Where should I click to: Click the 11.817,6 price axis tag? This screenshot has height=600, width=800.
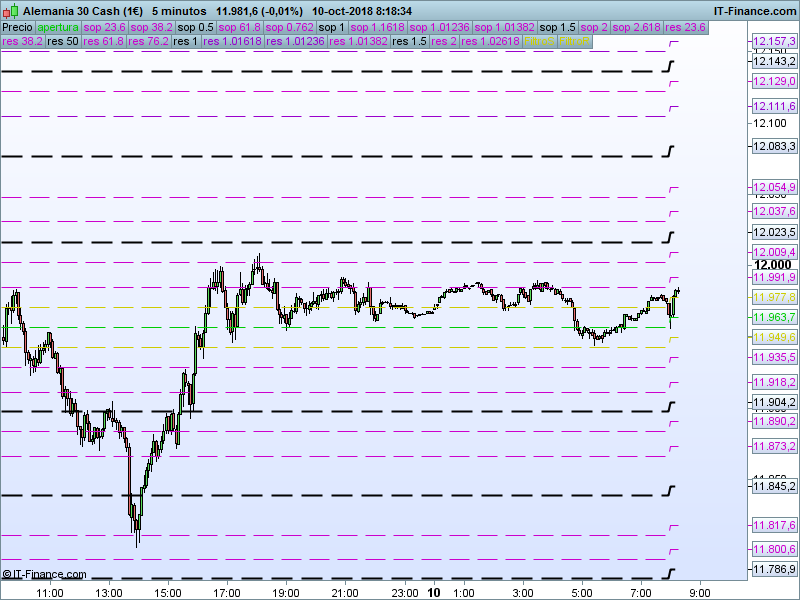click(774, 525)
